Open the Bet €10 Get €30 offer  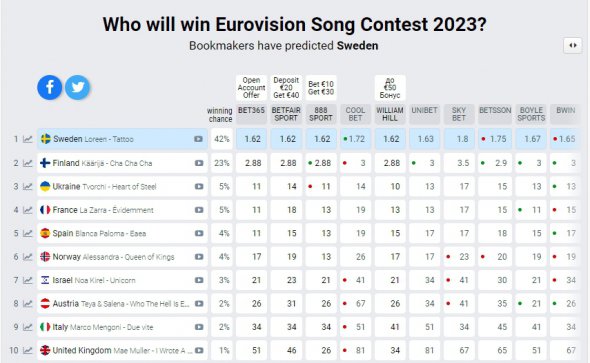[x=321, y=88]
